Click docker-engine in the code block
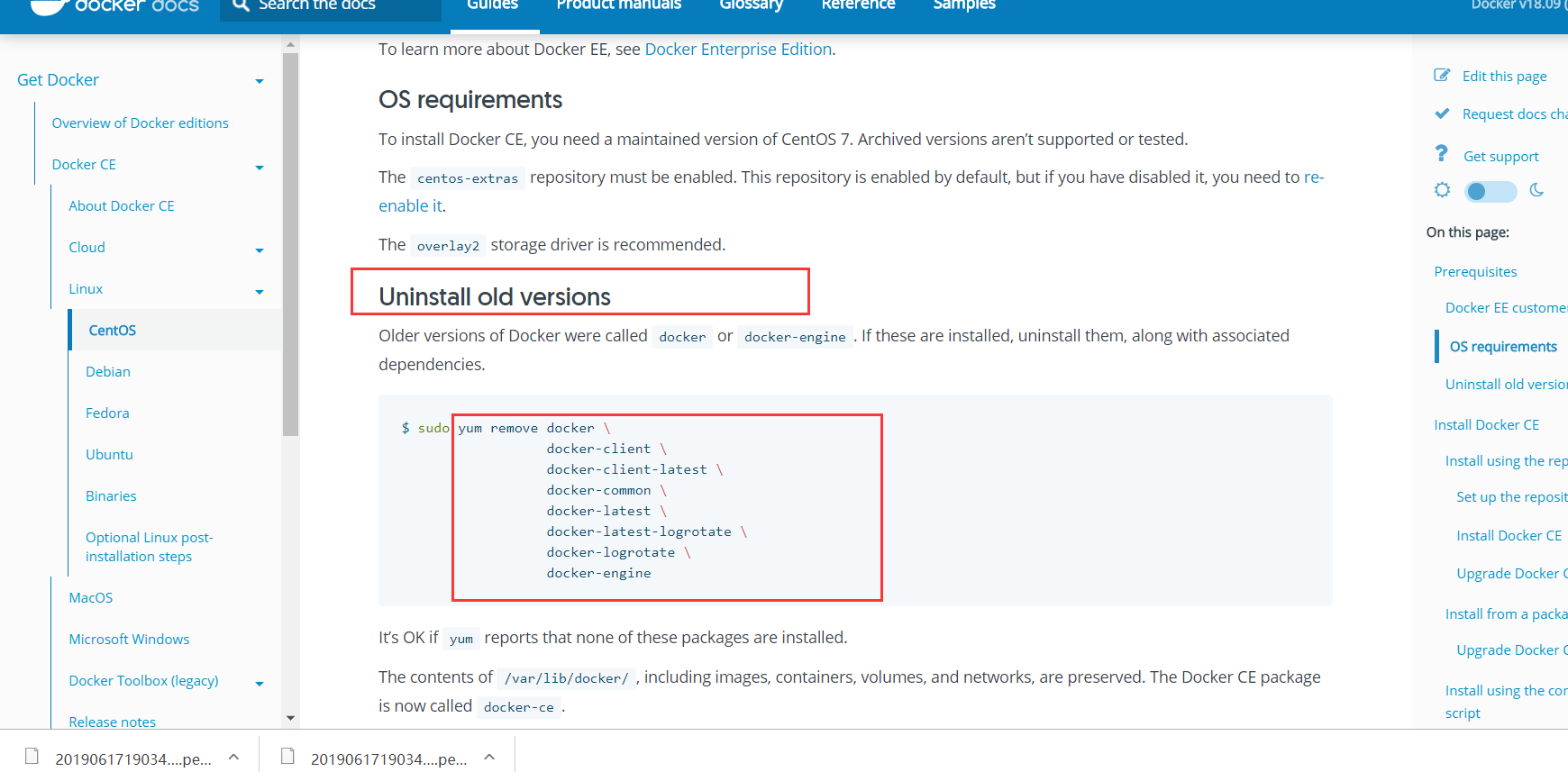This screenshot has height=772, width=1568. click(x=598, y=573)
